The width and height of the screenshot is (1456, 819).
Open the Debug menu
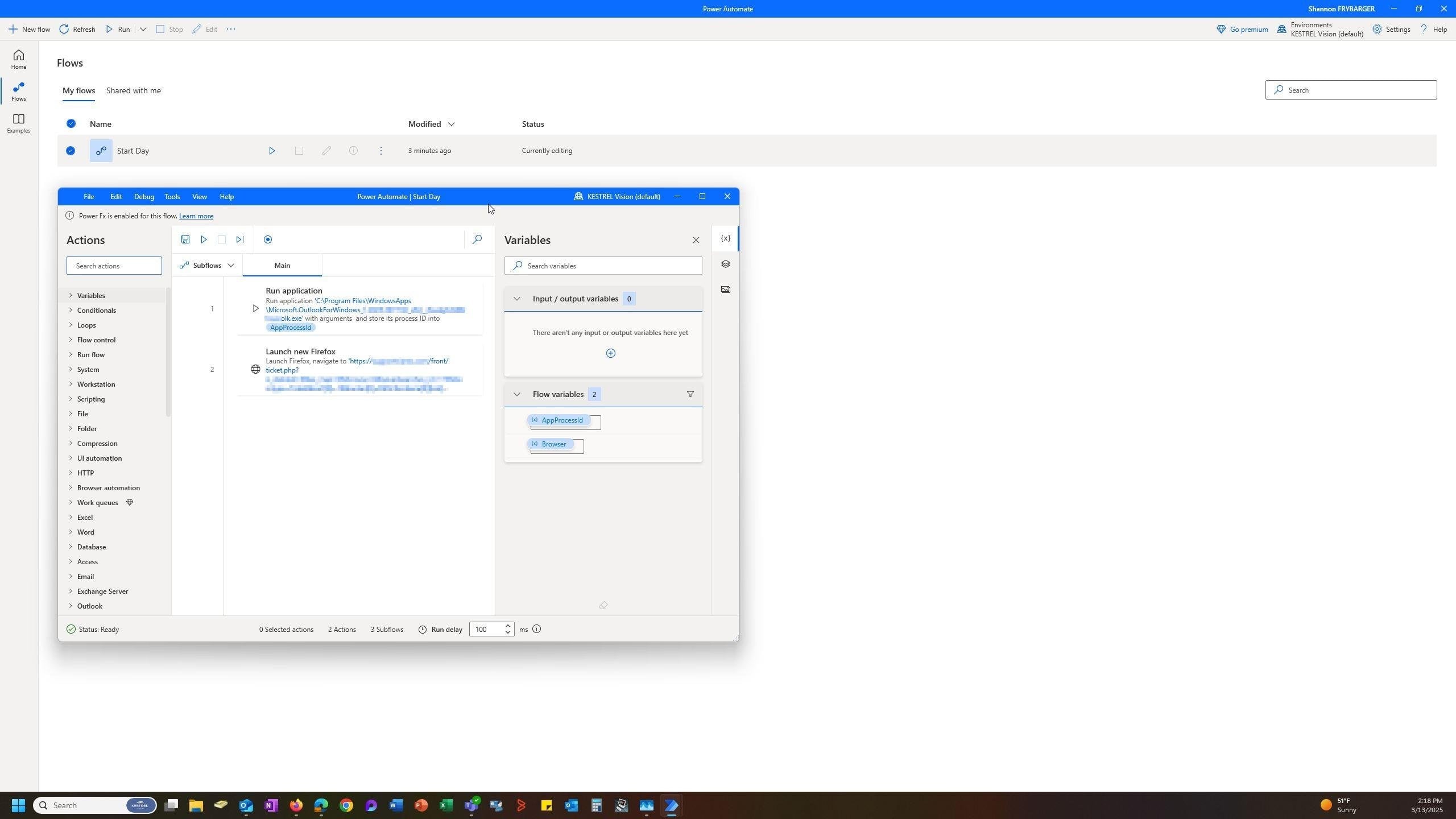click(x=144, y=197)
